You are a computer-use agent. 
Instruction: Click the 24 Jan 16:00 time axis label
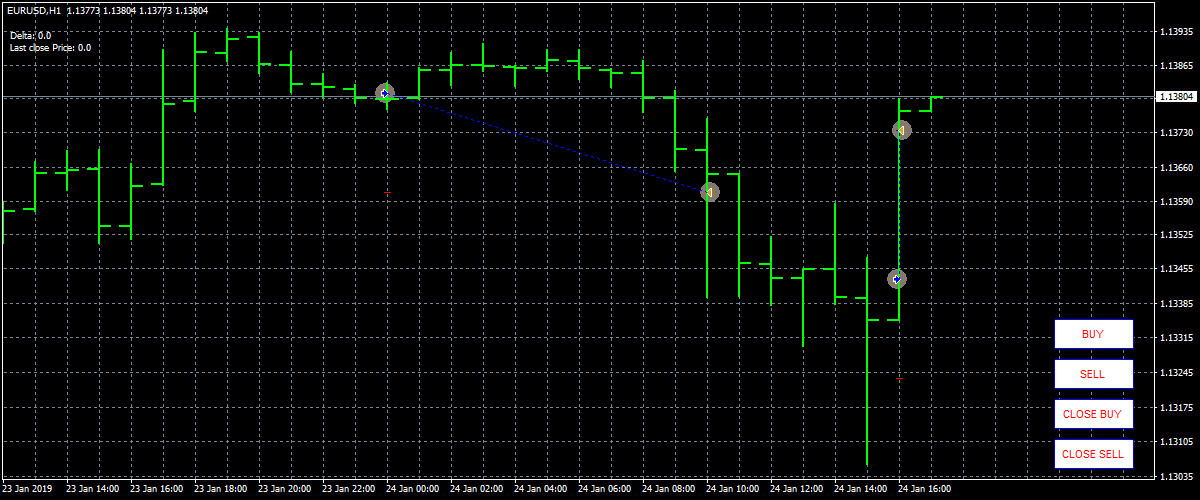924,490
